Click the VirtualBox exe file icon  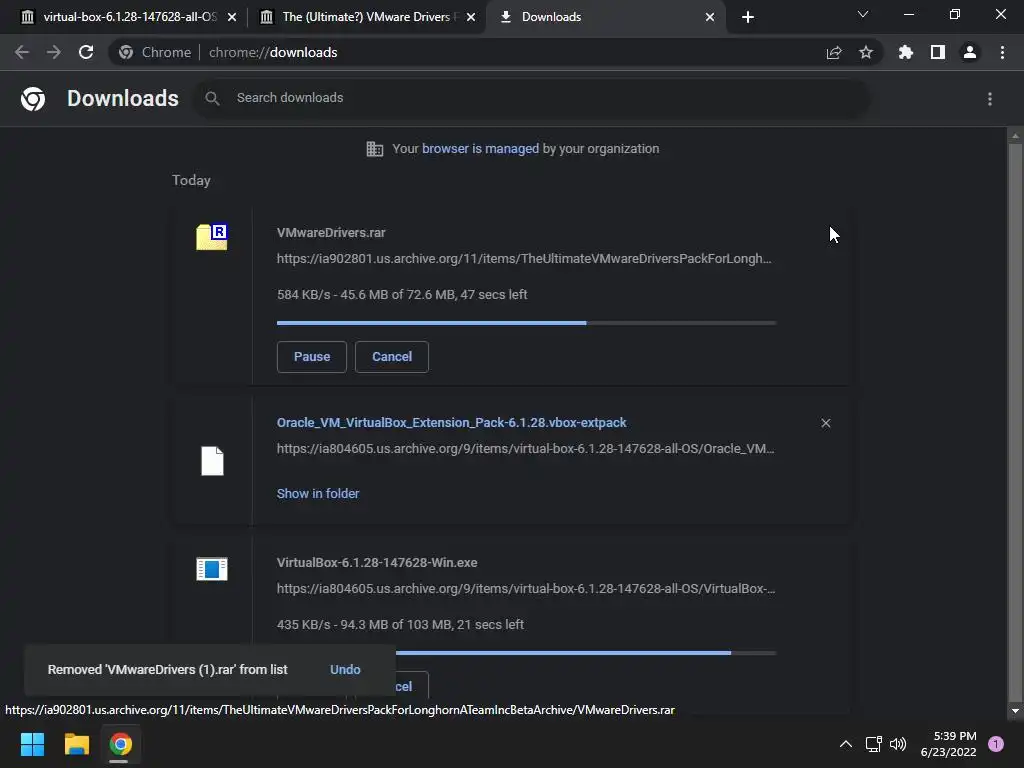212,569
